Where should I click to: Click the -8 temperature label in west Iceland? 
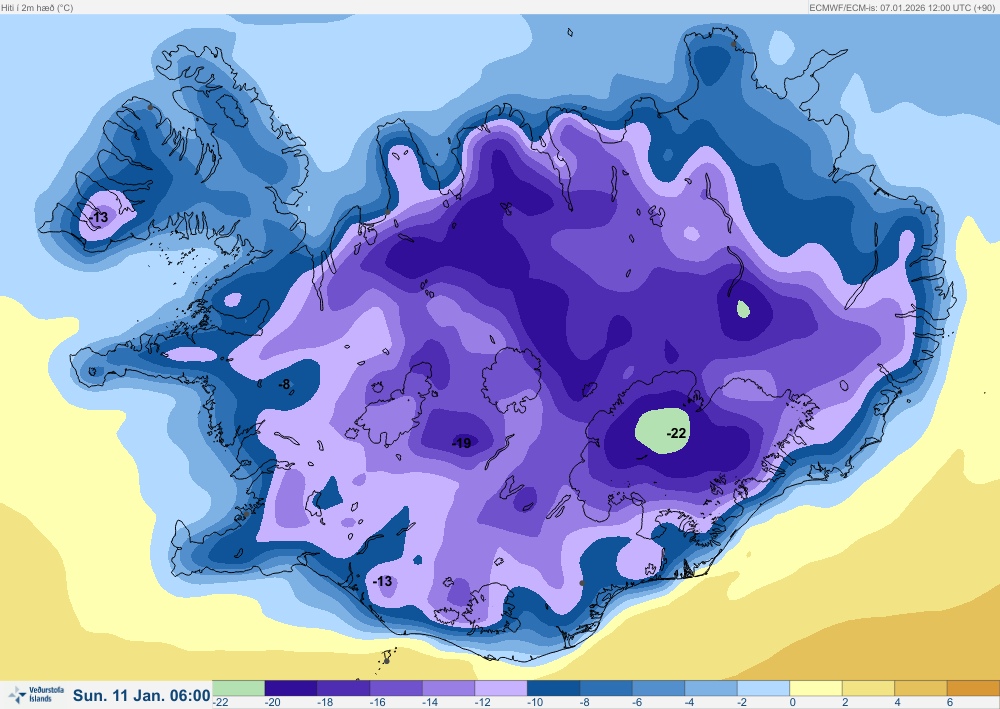pos(284,384)
